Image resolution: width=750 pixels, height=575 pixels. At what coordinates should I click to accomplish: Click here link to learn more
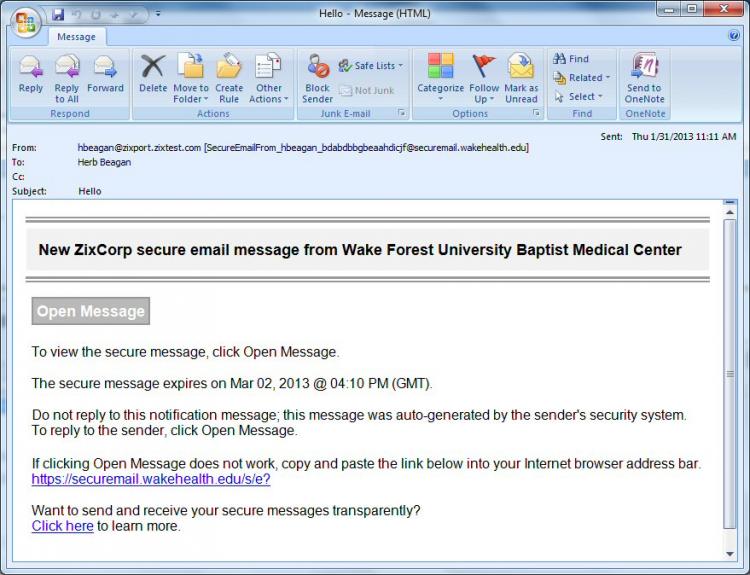[x=63, y=526]
